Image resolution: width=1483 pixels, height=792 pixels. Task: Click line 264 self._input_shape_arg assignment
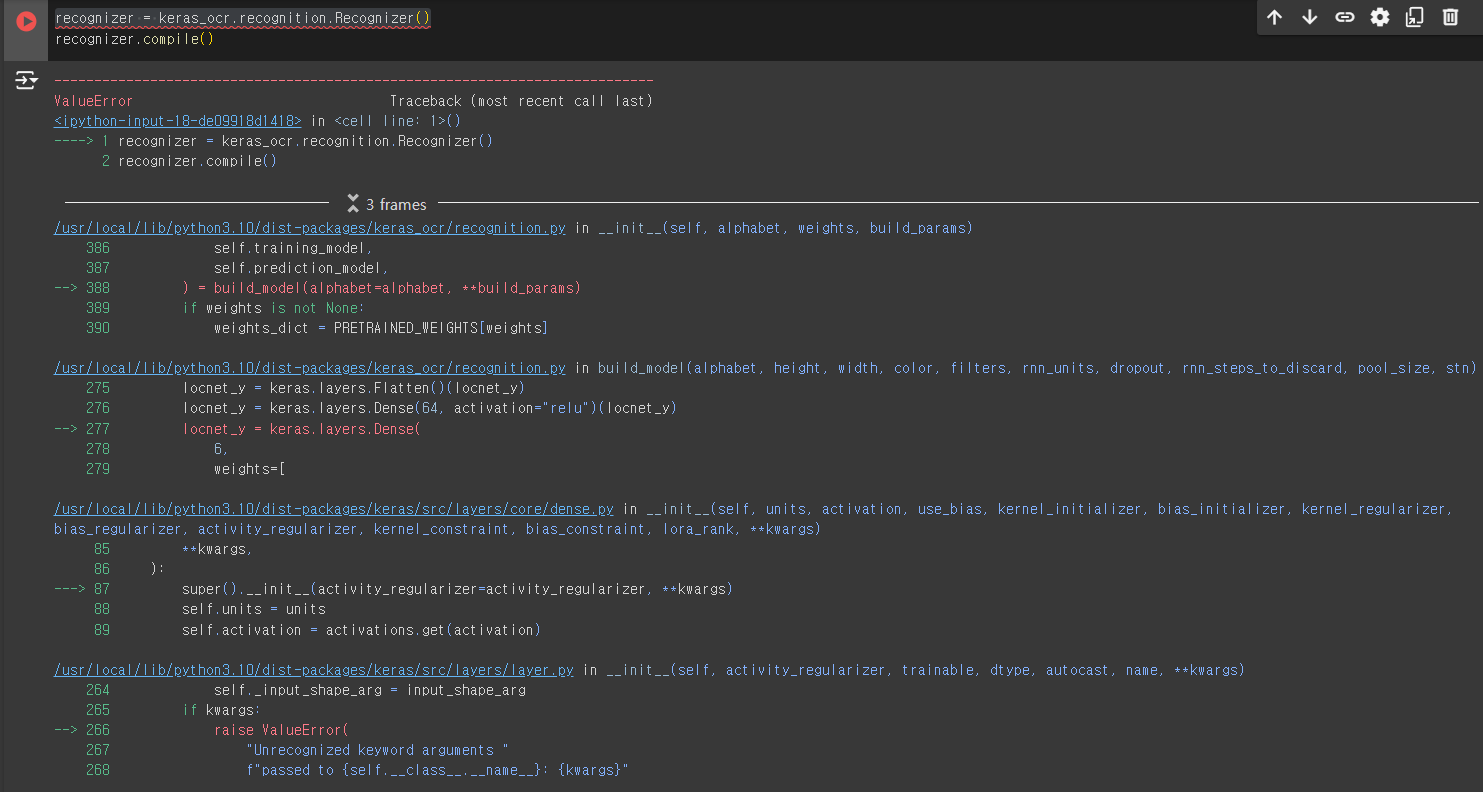(370, 690)
